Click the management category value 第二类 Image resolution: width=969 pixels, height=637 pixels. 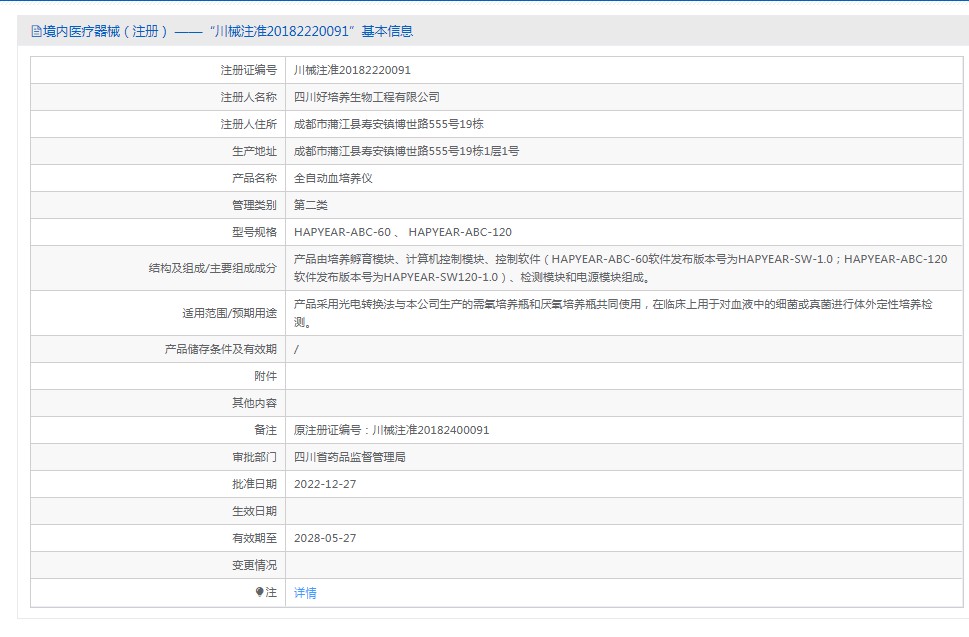(310, 205)
